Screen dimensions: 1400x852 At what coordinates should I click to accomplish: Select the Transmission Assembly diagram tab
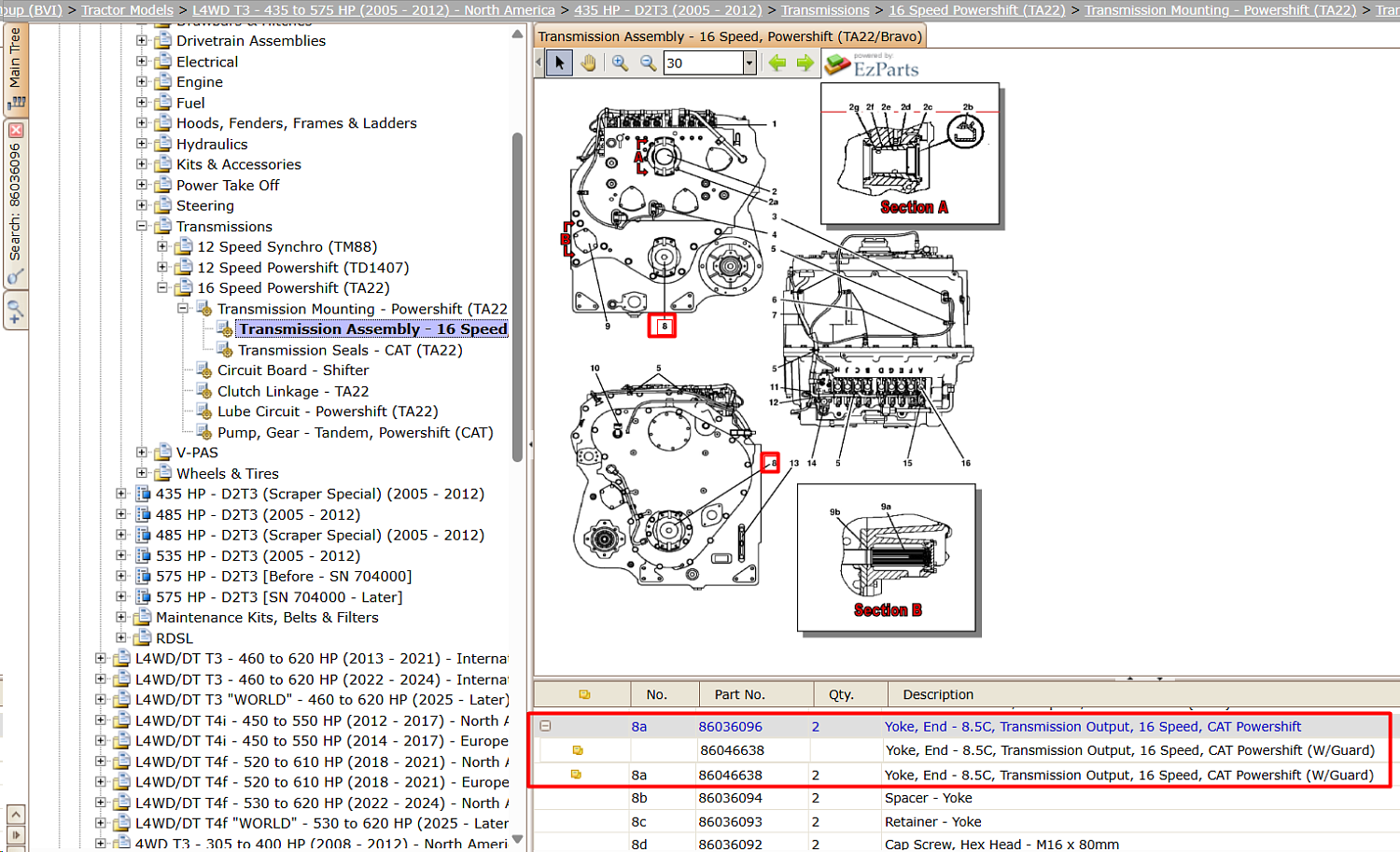tap(730, 36)
